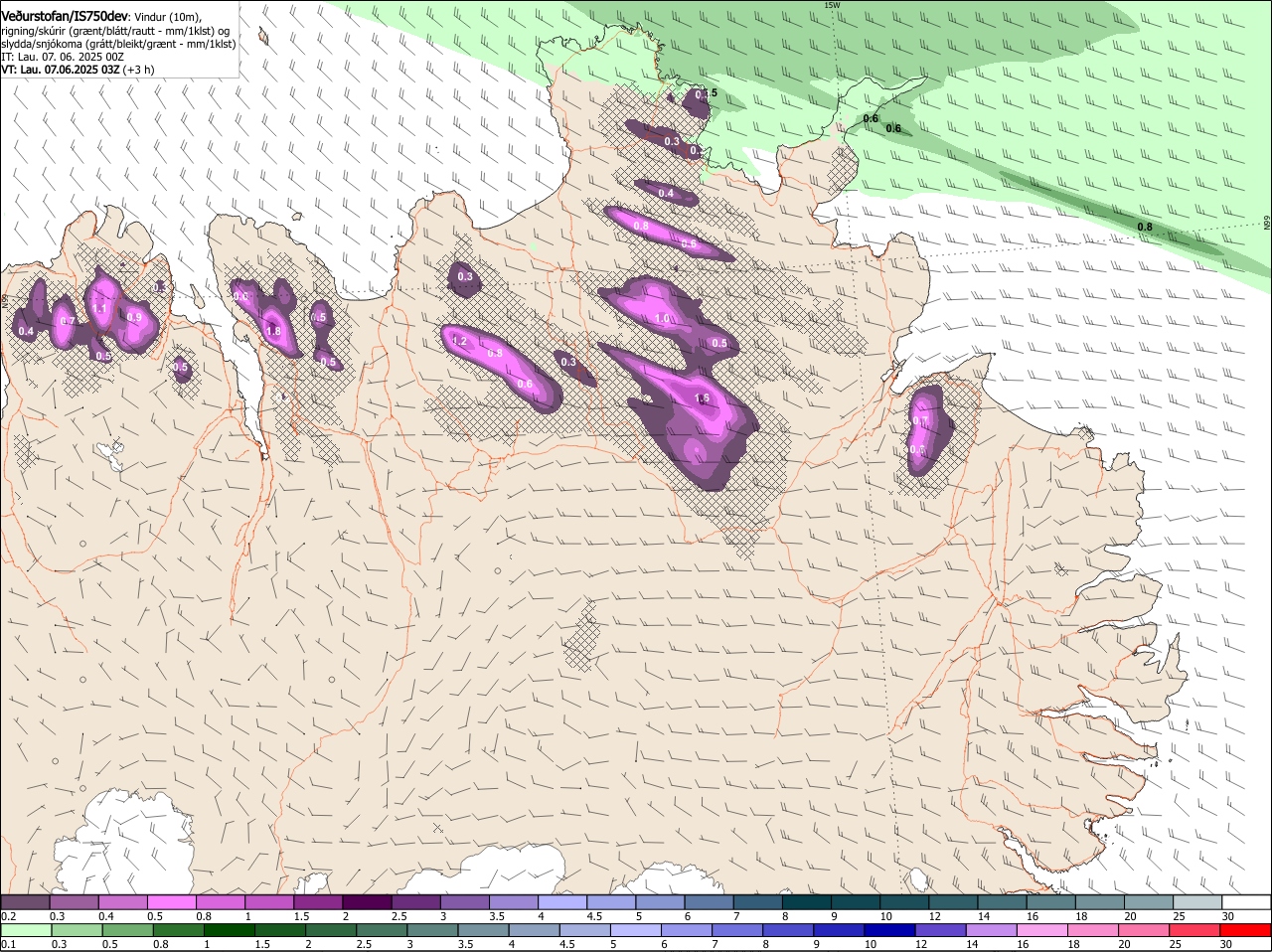Select top legend swatch labeled 3
The image size is (1272, 952).
click(x=464, y=901)
